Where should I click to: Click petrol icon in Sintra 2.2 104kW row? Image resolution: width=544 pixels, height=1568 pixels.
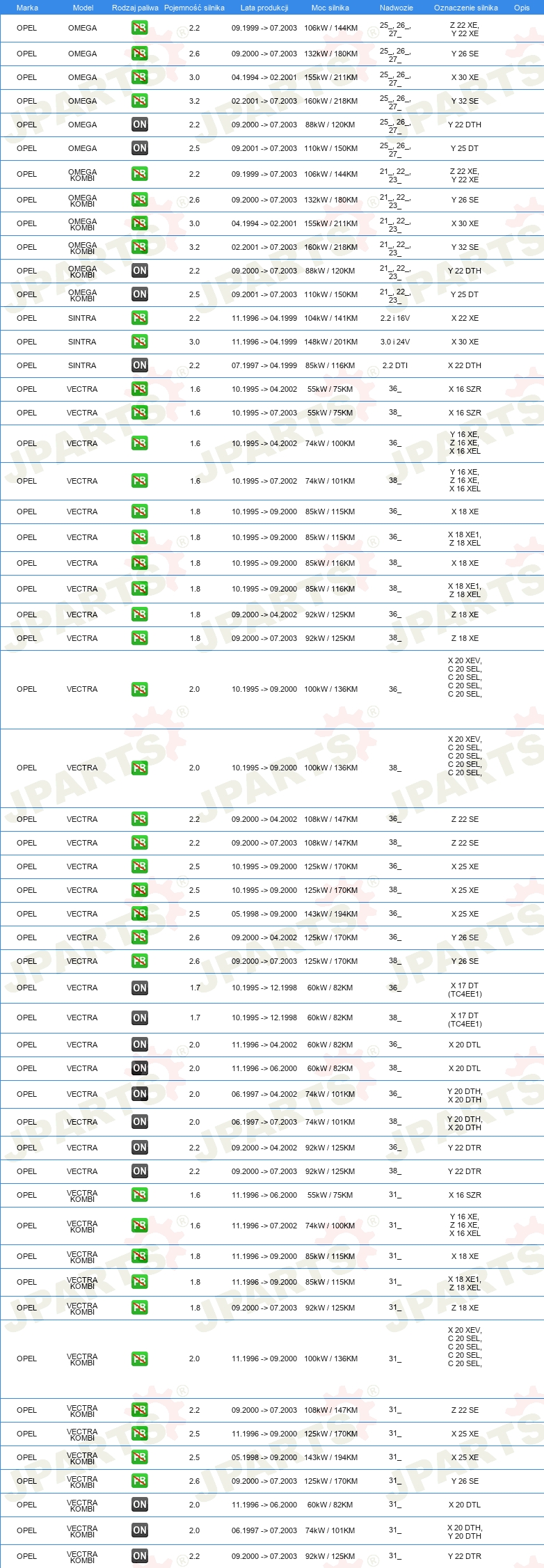(140, 318)
